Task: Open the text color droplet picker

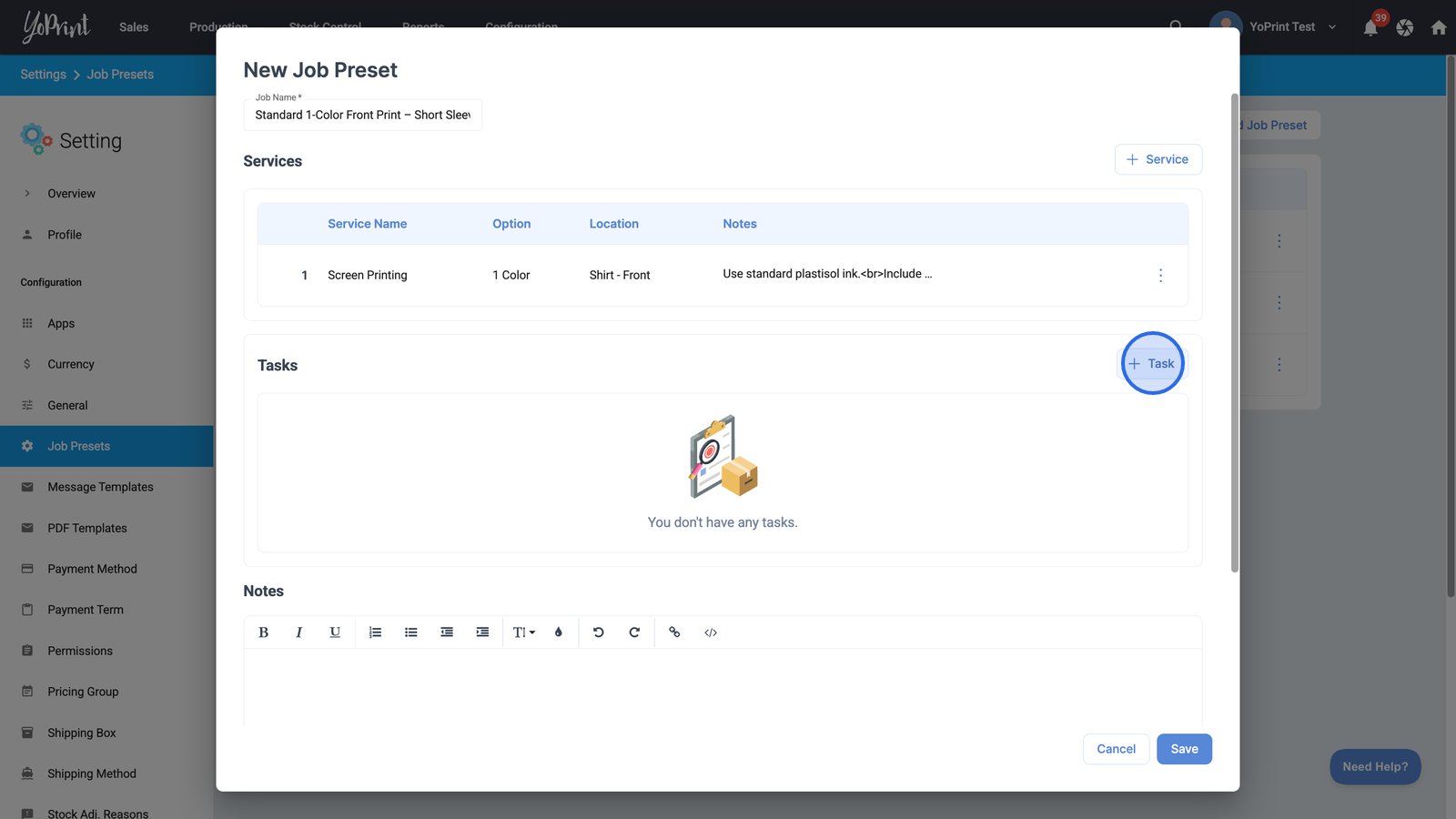Action: (x=559, y=632)
